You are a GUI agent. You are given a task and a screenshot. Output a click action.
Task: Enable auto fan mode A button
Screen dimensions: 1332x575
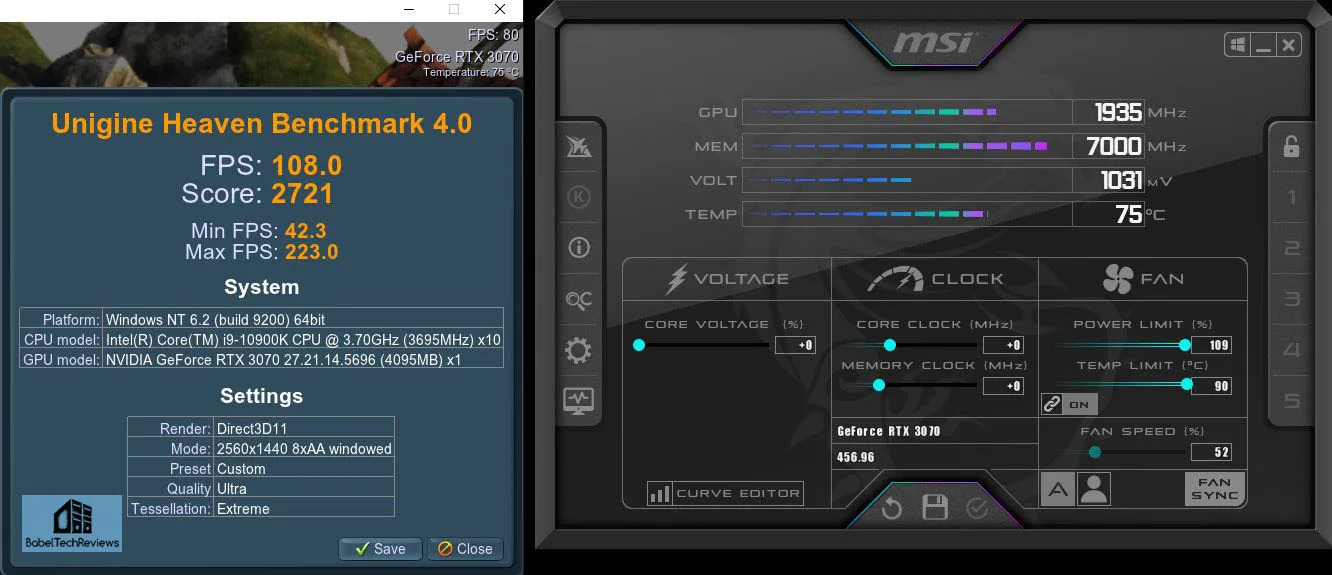[x=1058, y=489]
